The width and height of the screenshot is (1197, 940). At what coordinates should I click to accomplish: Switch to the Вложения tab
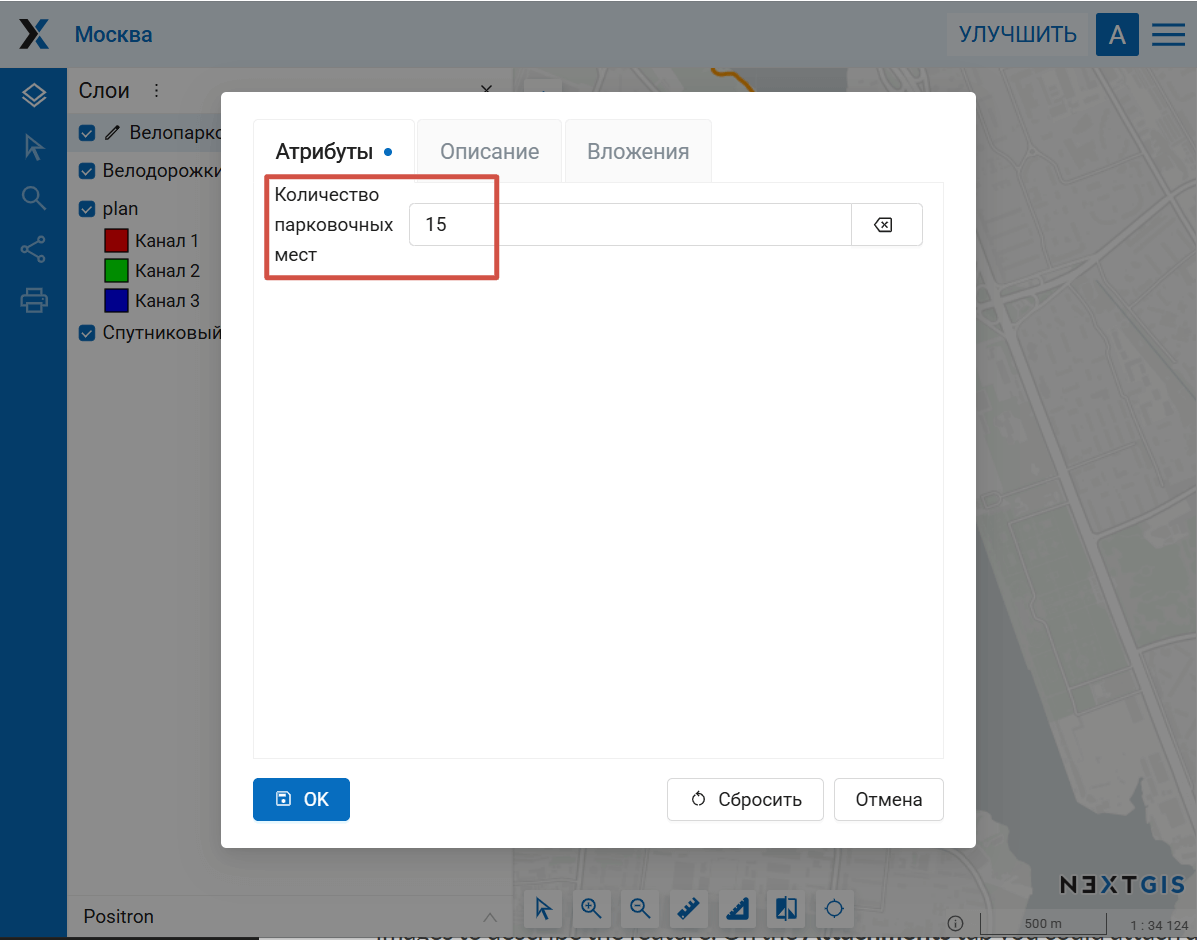(x=638, y=152)
